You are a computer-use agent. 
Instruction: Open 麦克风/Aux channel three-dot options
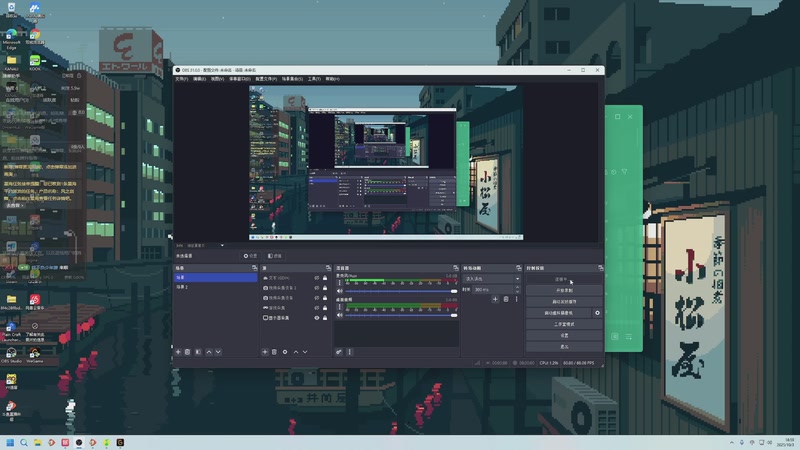click(340, 283)
